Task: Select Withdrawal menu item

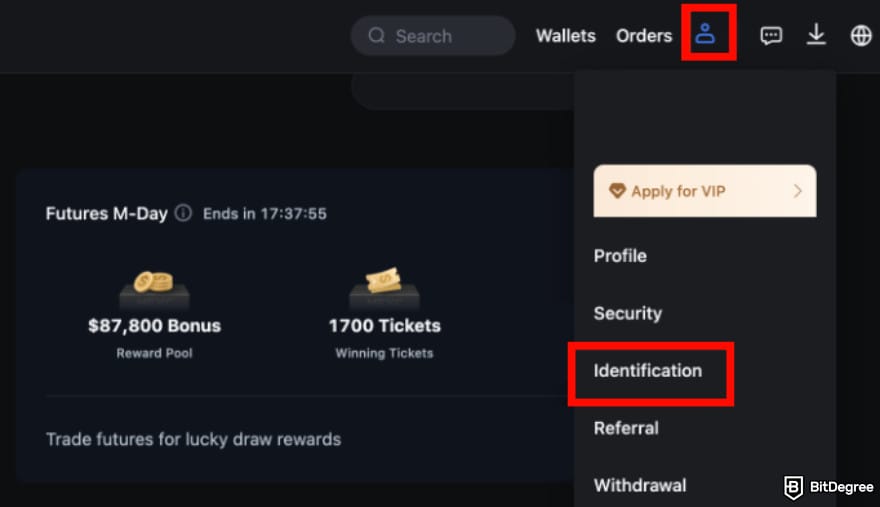Action: click(640, 486)
